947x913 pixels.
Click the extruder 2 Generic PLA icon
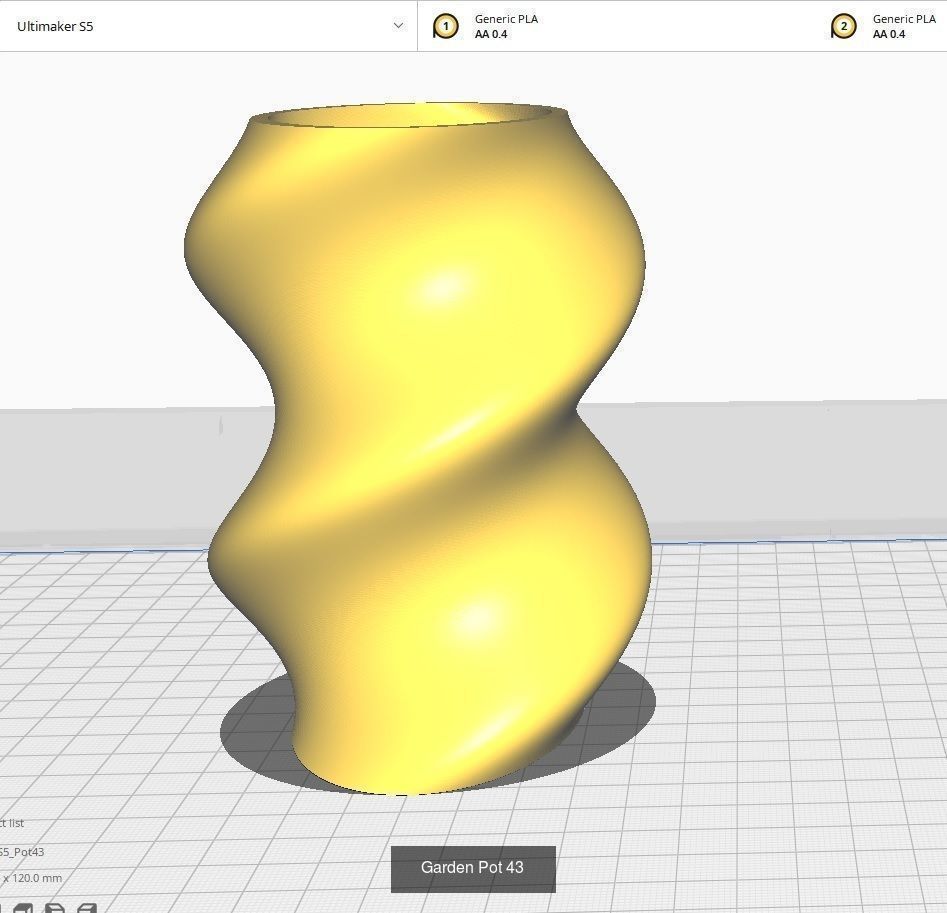click(x=843, y=27)
